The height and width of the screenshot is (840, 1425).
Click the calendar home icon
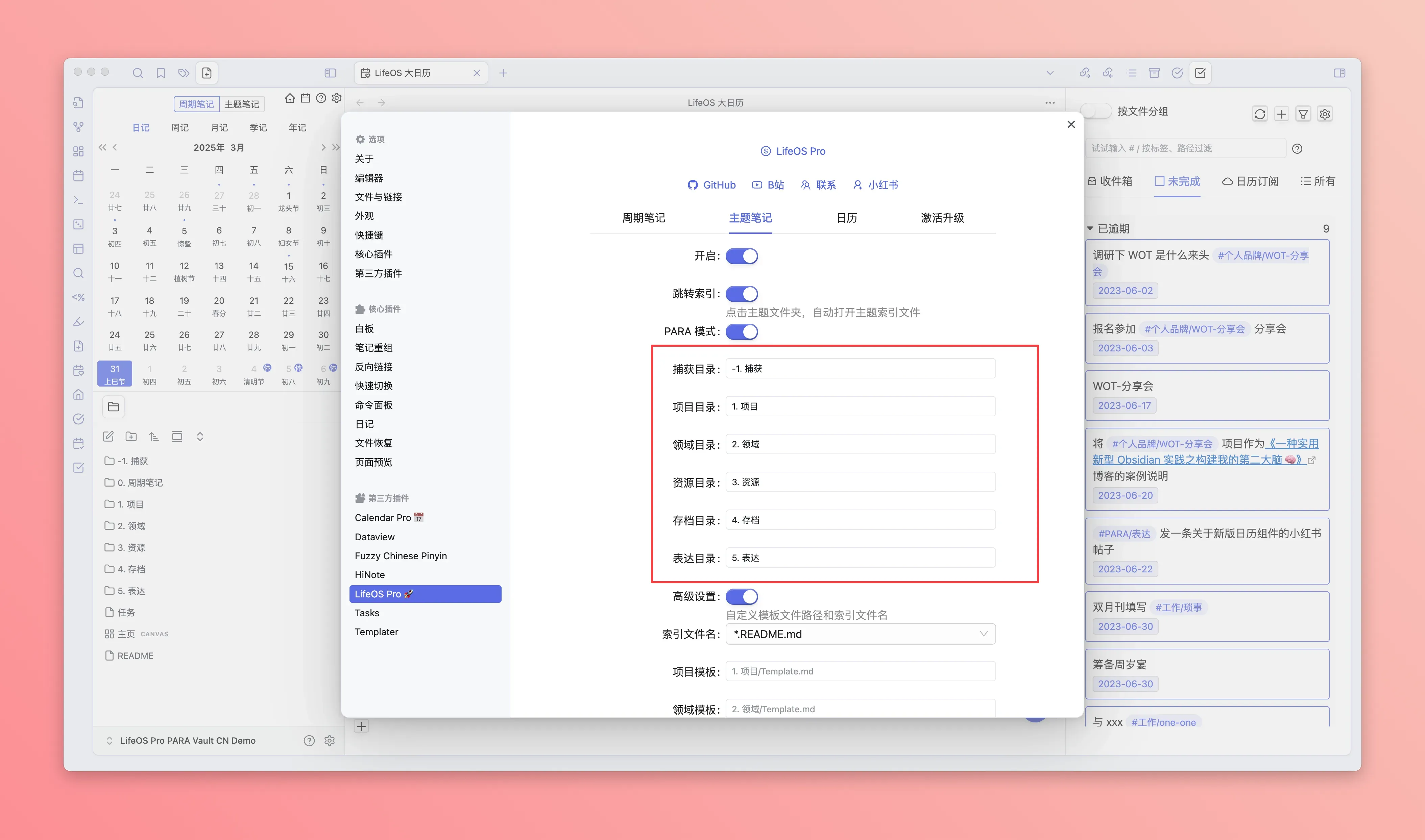click(290, 98)
